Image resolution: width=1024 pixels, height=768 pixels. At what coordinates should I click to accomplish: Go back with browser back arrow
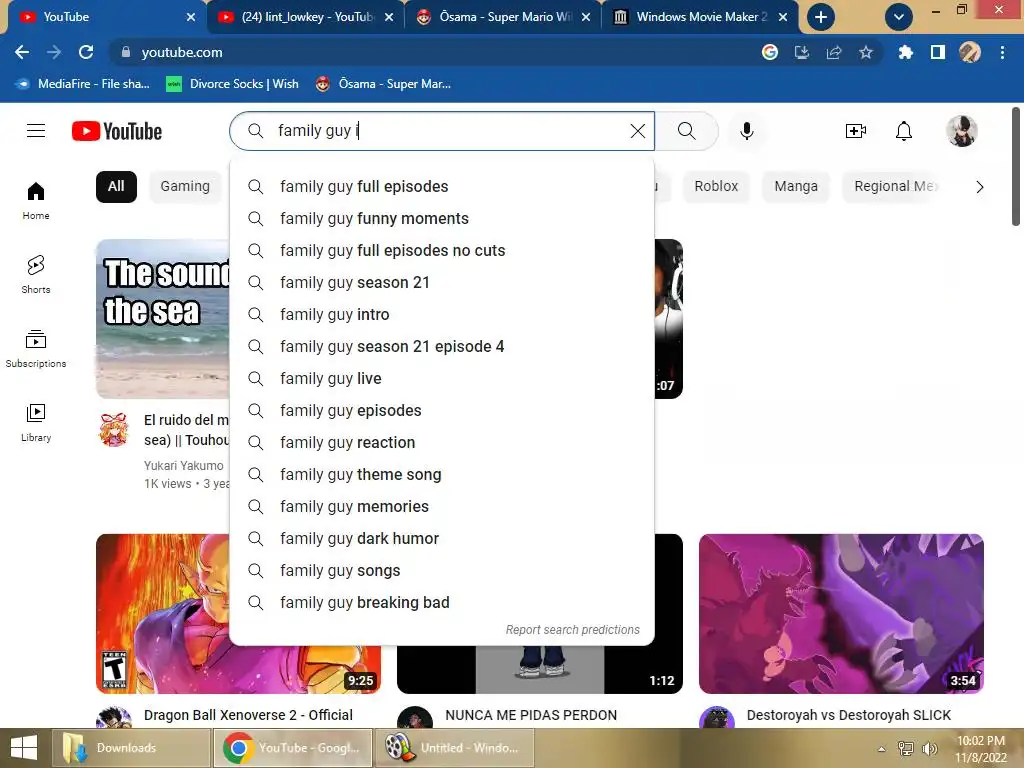[22, 52]
